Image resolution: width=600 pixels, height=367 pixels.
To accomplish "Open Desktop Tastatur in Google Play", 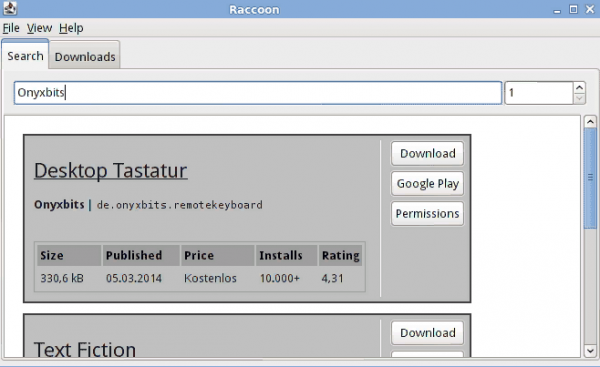I will (x=427, y=184).
